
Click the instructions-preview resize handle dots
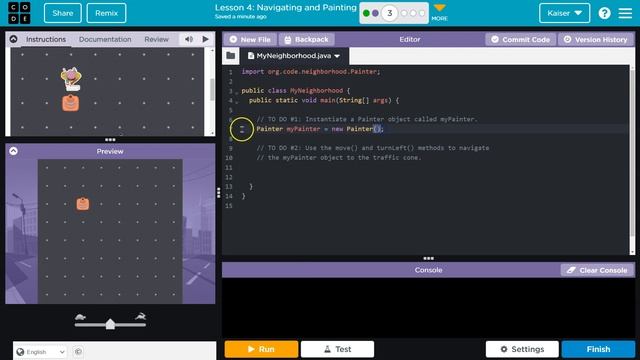coord(110,140)
